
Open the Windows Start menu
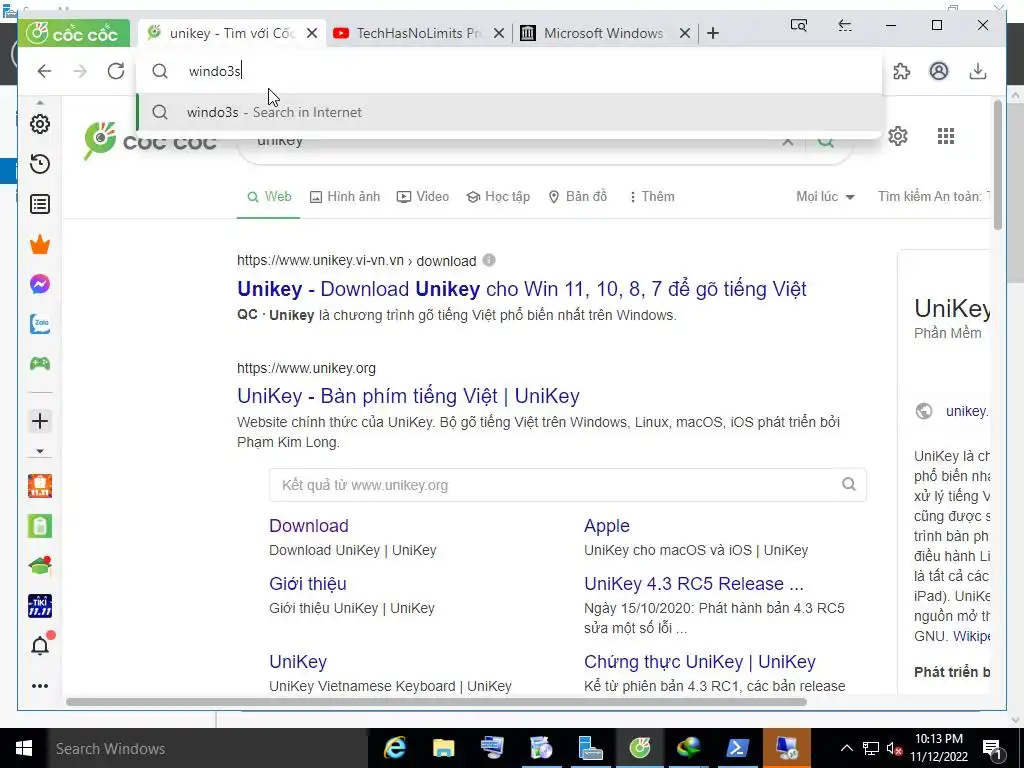pos(24,748)
